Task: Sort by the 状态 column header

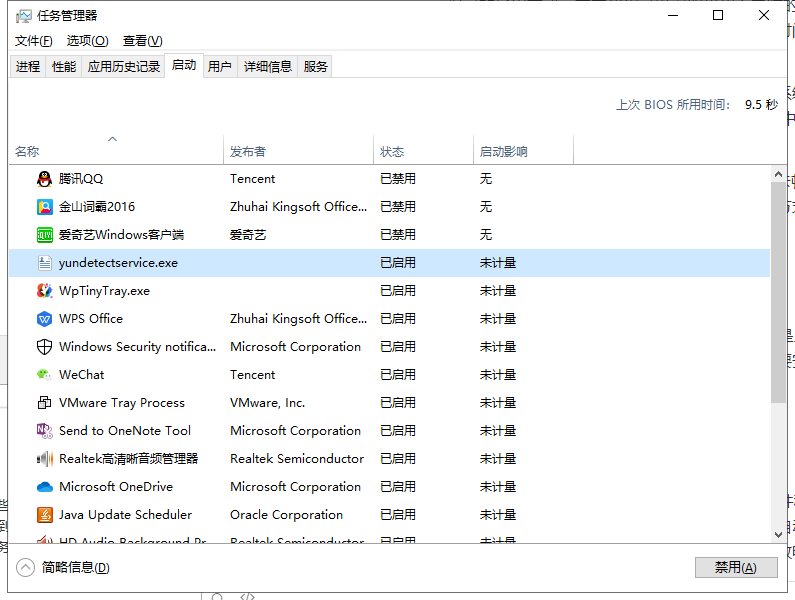Action: tap(423, 150)
